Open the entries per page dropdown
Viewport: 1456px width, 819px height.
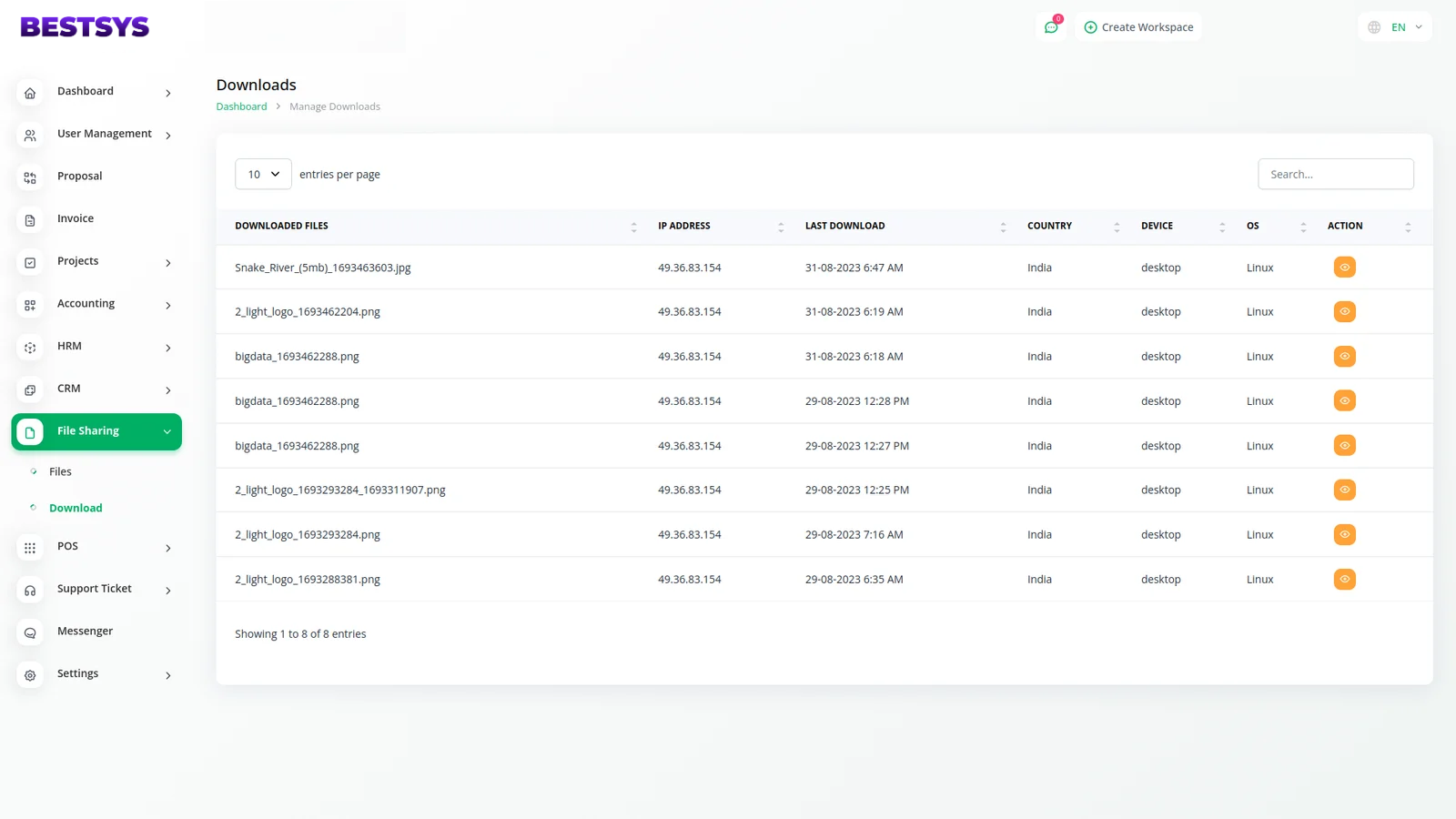pyautogui.click(x=263, y=174)
